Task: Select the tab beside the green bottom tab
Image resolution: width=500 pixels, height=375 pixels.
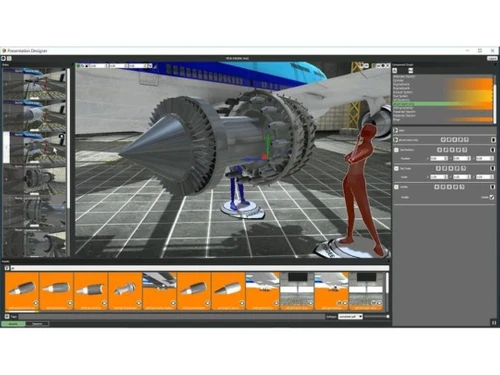Action: click(x=37, y=323)
